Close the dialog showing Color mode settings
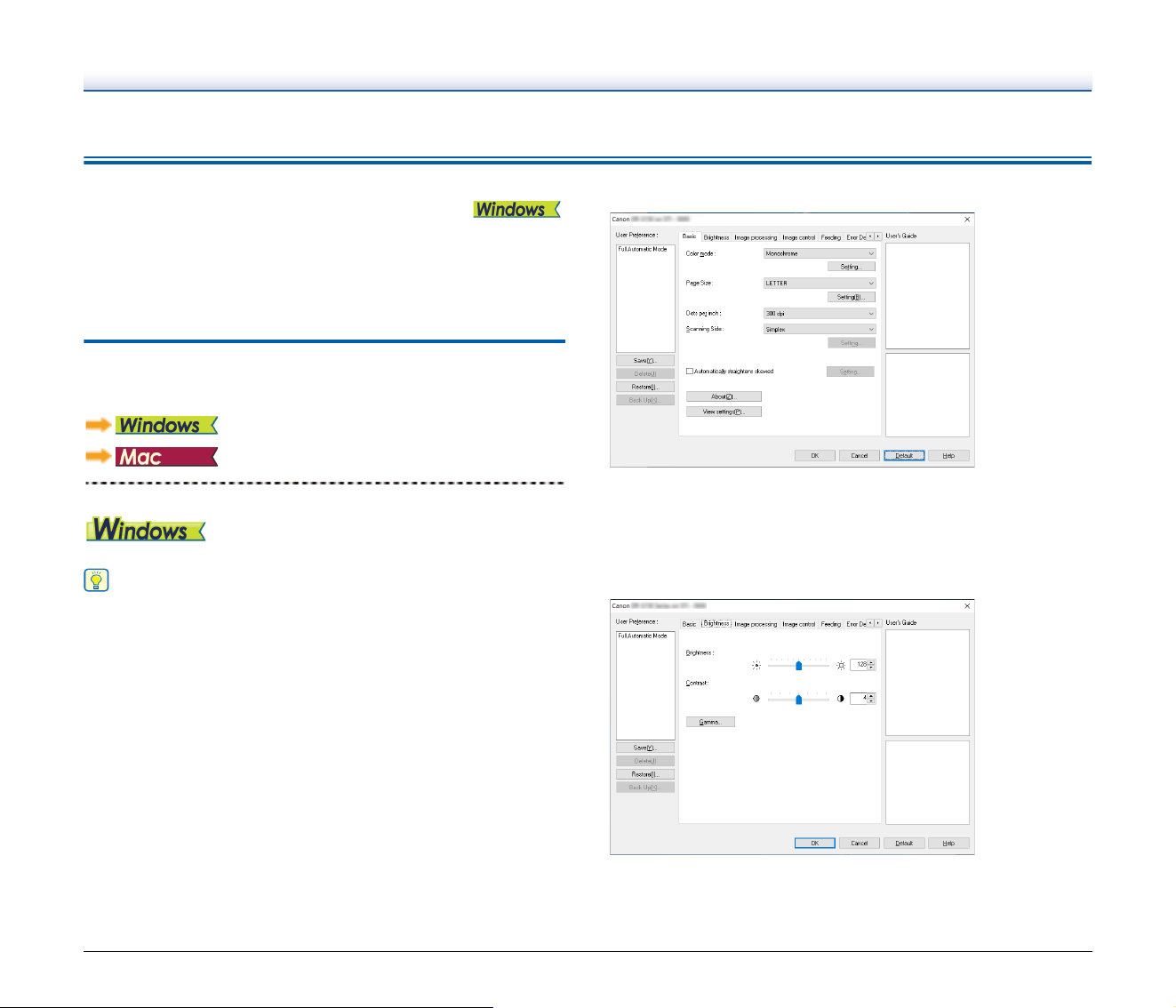 [x=967, y=219]
